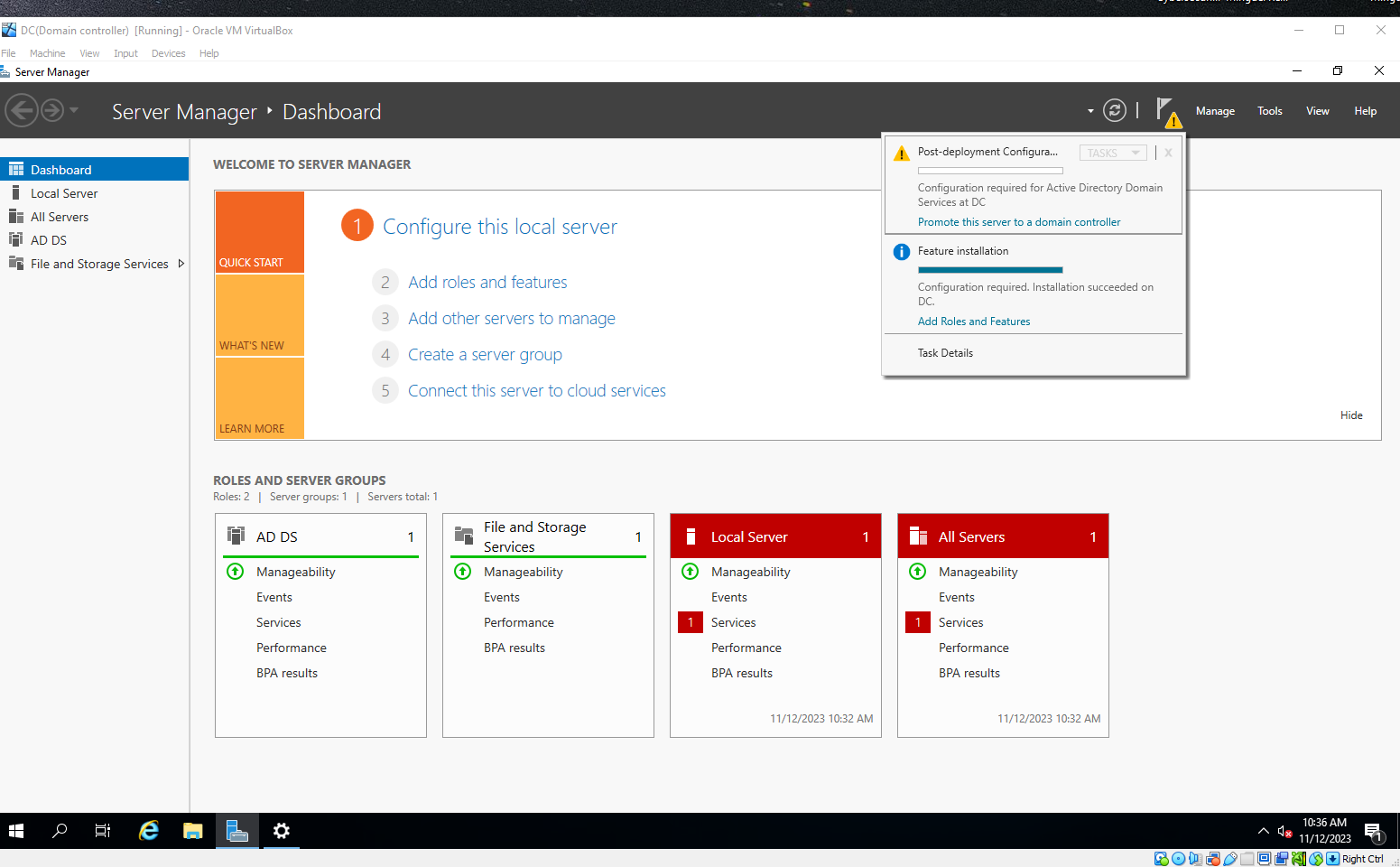
Task: Open VirtualBox Devices menu
Action: pyautogui.click(x=168, y=53)
